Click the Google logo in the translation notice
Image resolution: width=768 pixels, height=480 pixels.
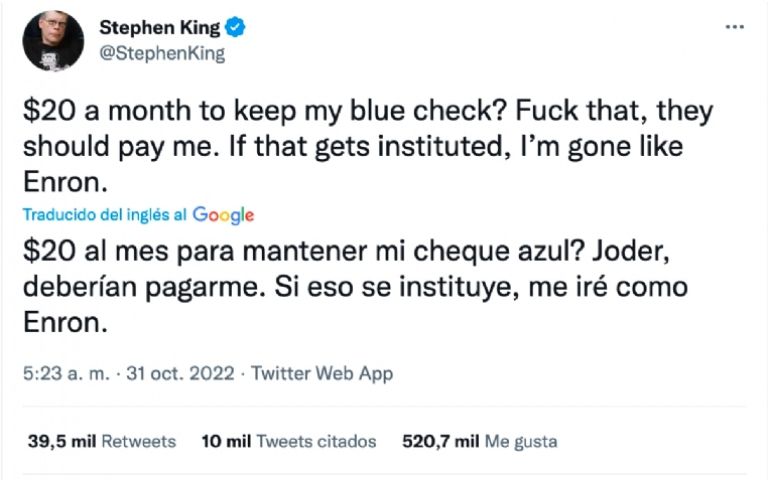click(x=223, y=215)
